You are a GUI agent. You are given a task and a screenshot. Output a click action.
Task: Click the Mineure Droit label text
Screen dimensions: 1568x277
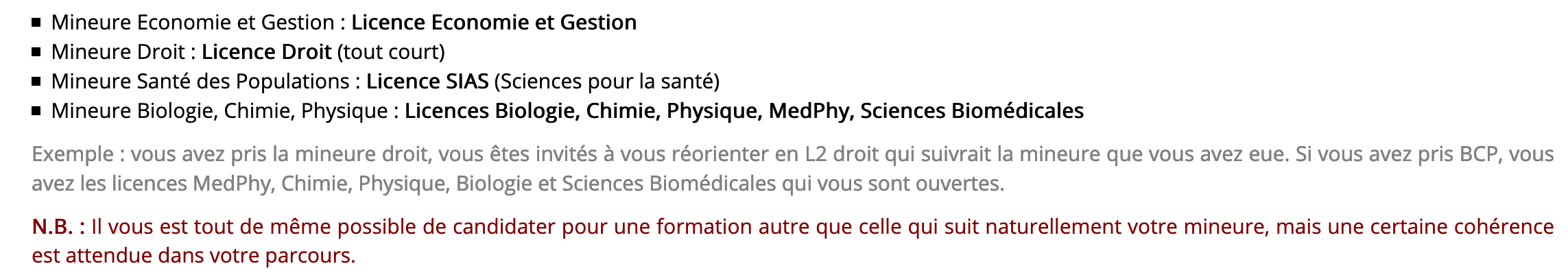pyautogui.click(x=118, y=52)
